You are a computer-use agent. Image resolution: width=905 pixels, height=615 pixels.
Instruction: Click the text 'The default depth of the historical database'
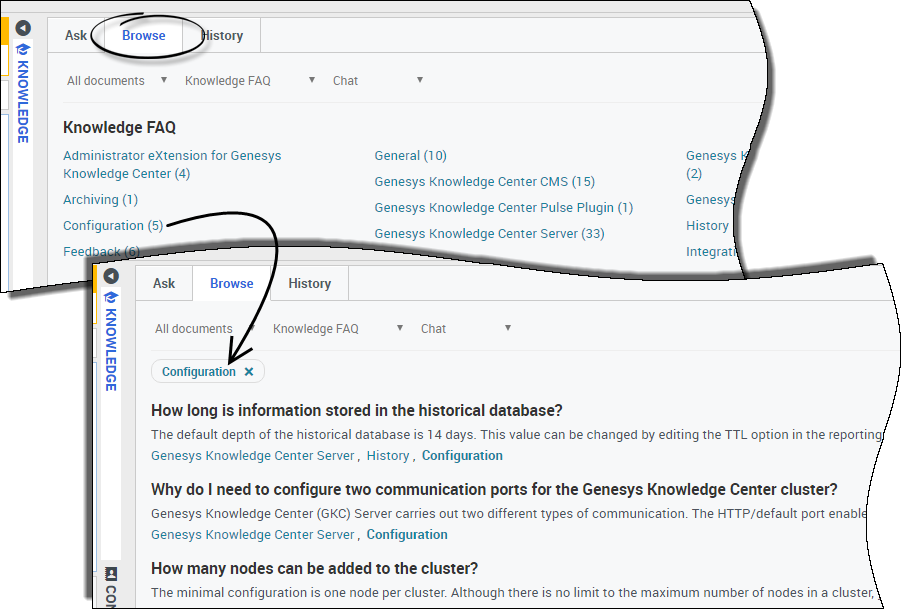click(281, 434)
